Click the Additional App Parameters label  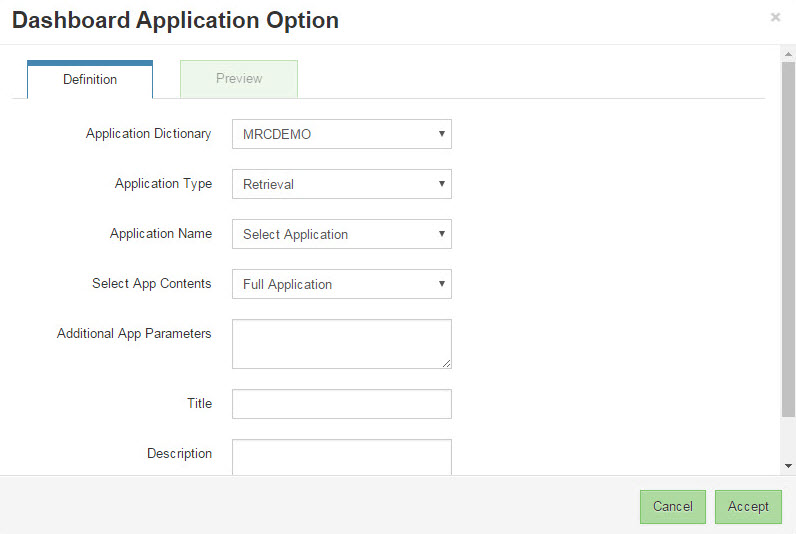[134, 333]
